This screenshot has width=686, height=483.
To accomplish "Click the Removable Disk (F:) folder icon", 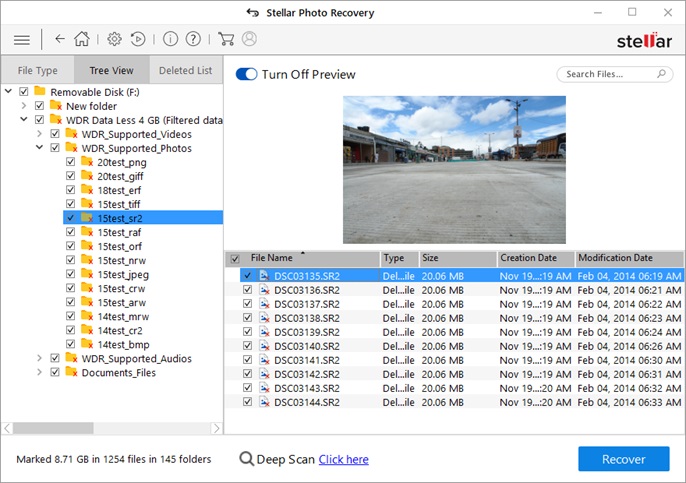I will (x=40, y=91).
